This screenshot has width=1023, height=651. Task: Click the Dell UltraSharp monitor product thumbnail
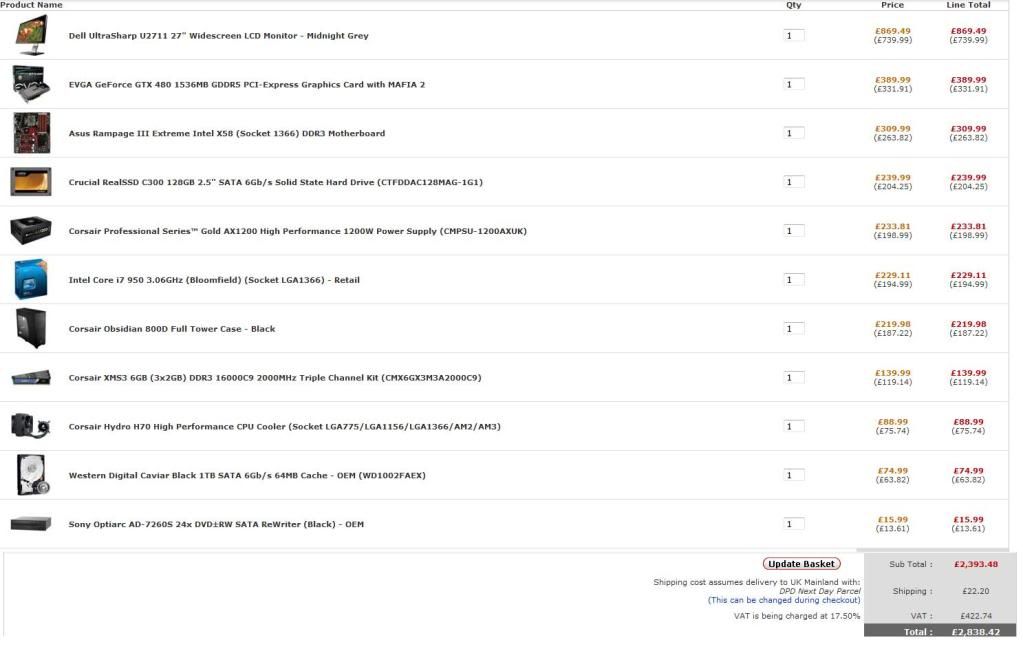pos(31,35)
